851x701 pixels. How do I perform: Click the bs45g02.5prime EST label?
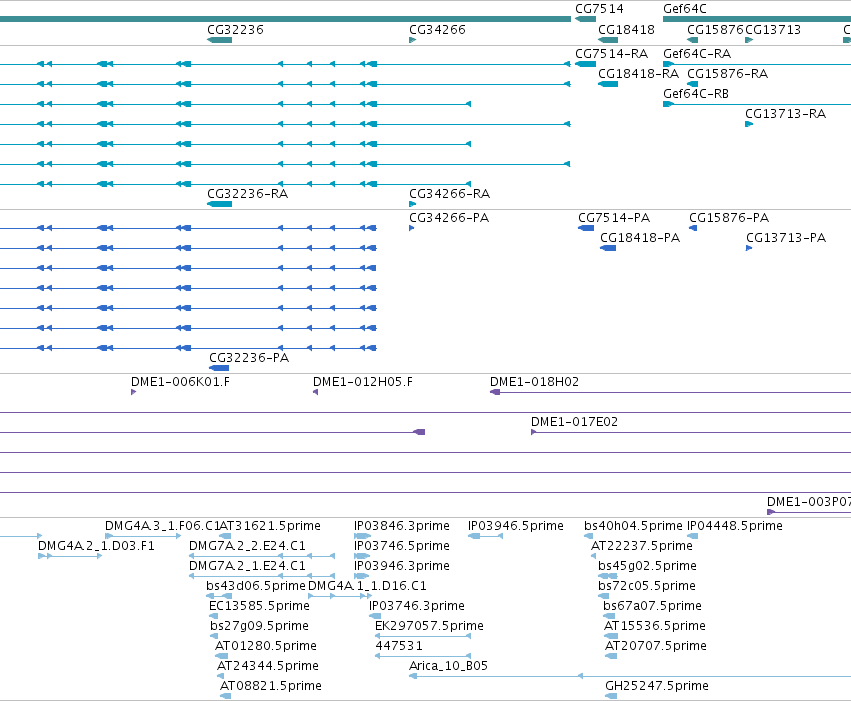(x=647, y=566)
